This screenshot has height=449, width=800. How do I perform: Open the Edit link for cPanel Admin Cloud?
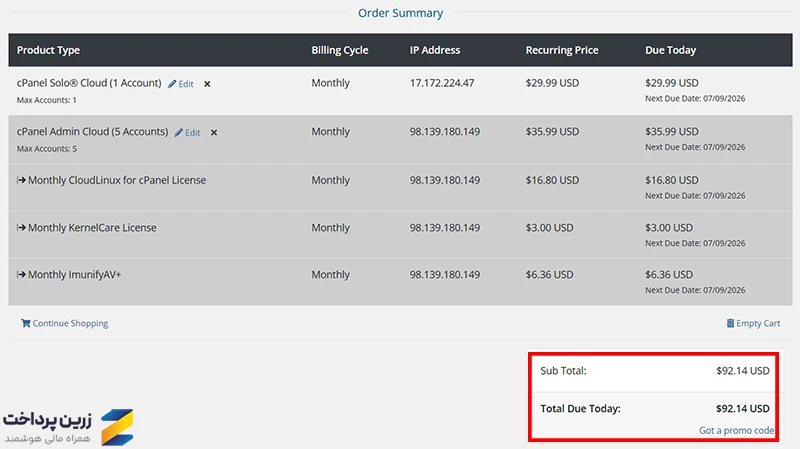pyautogui.click(x=192, y=133)
